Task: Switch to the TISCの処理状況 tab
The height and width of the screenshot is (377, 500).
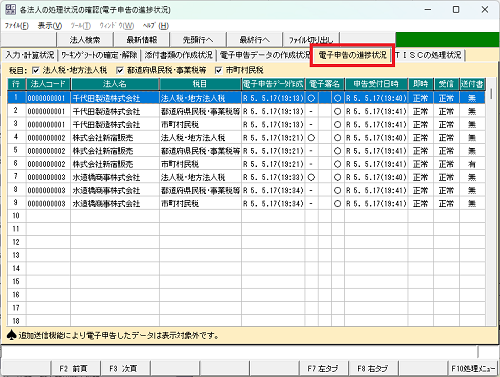Action: pos(429,55)
